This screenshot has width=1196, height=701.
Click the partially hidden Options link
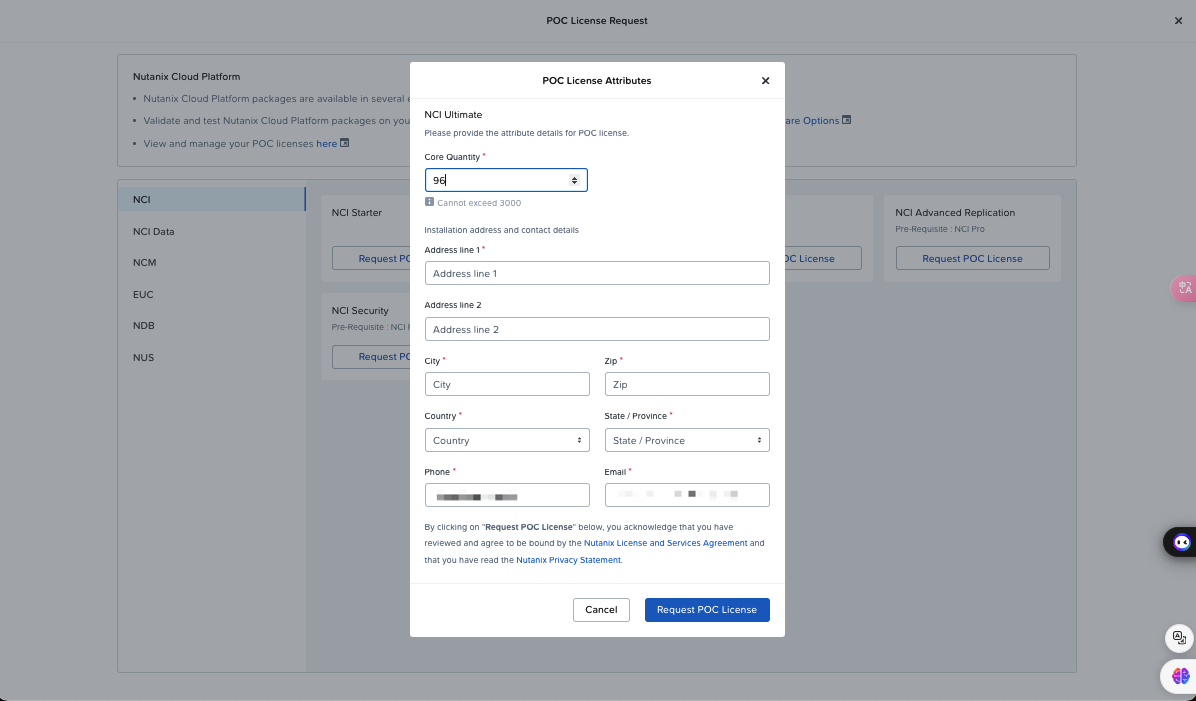[x=812, y=121]
